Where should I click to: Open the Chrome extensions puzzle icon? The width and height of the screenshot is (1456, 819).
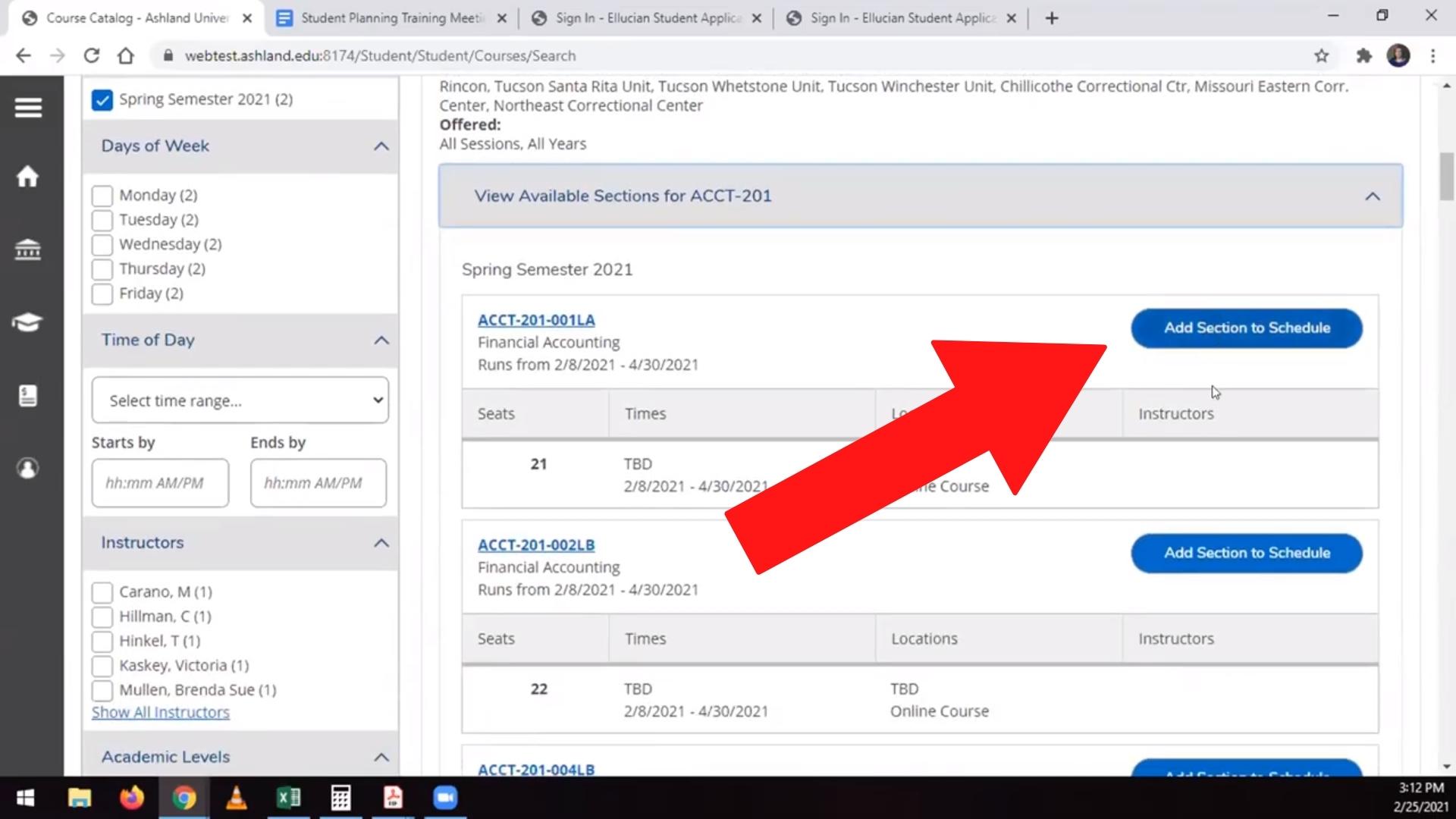point(1363,55)
